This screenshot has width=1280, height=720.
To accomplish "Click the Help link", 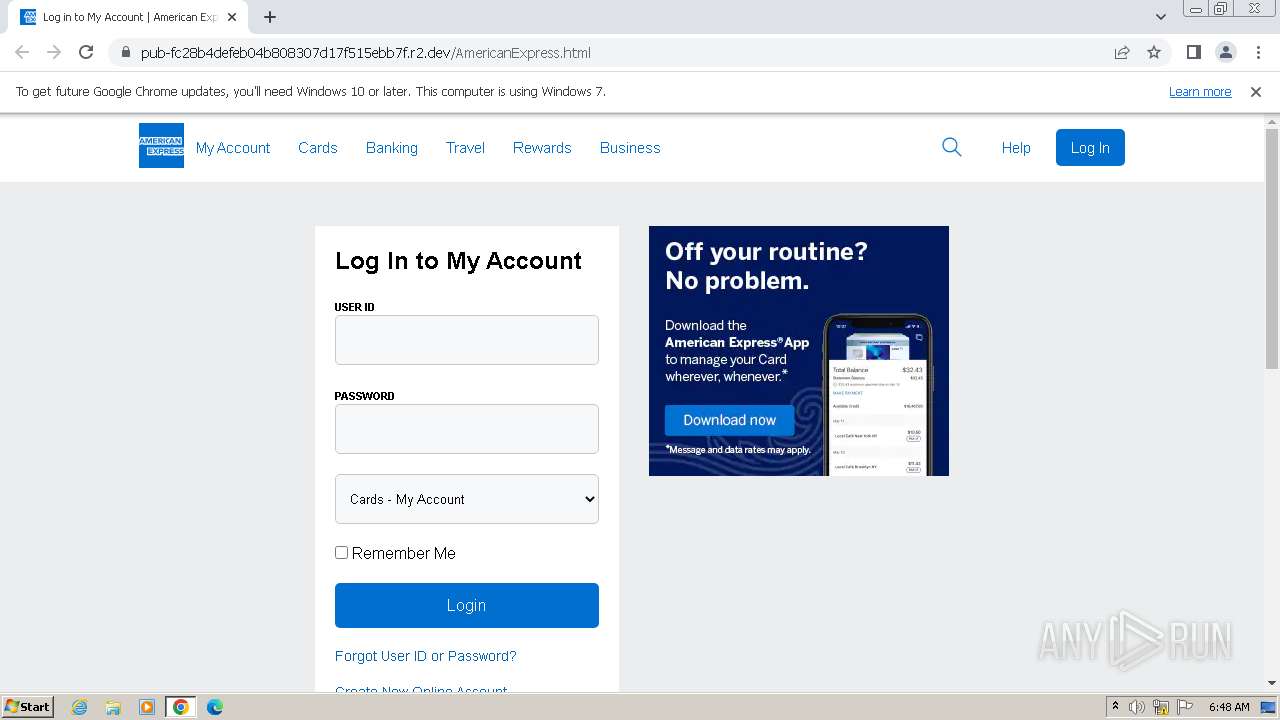I will (1016, 147).
